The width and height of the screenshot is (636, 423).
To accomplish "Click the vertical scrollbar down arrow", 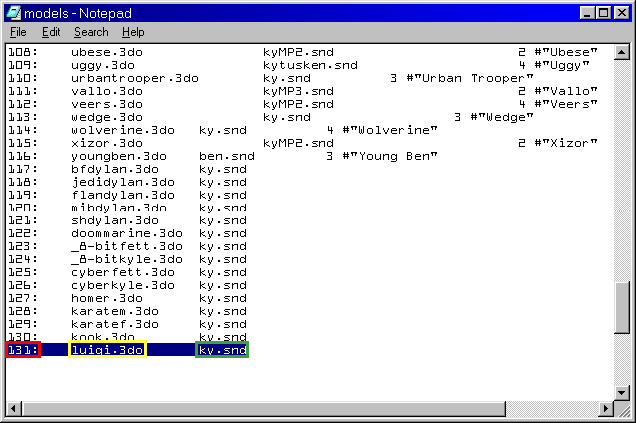I will [622, 393].
